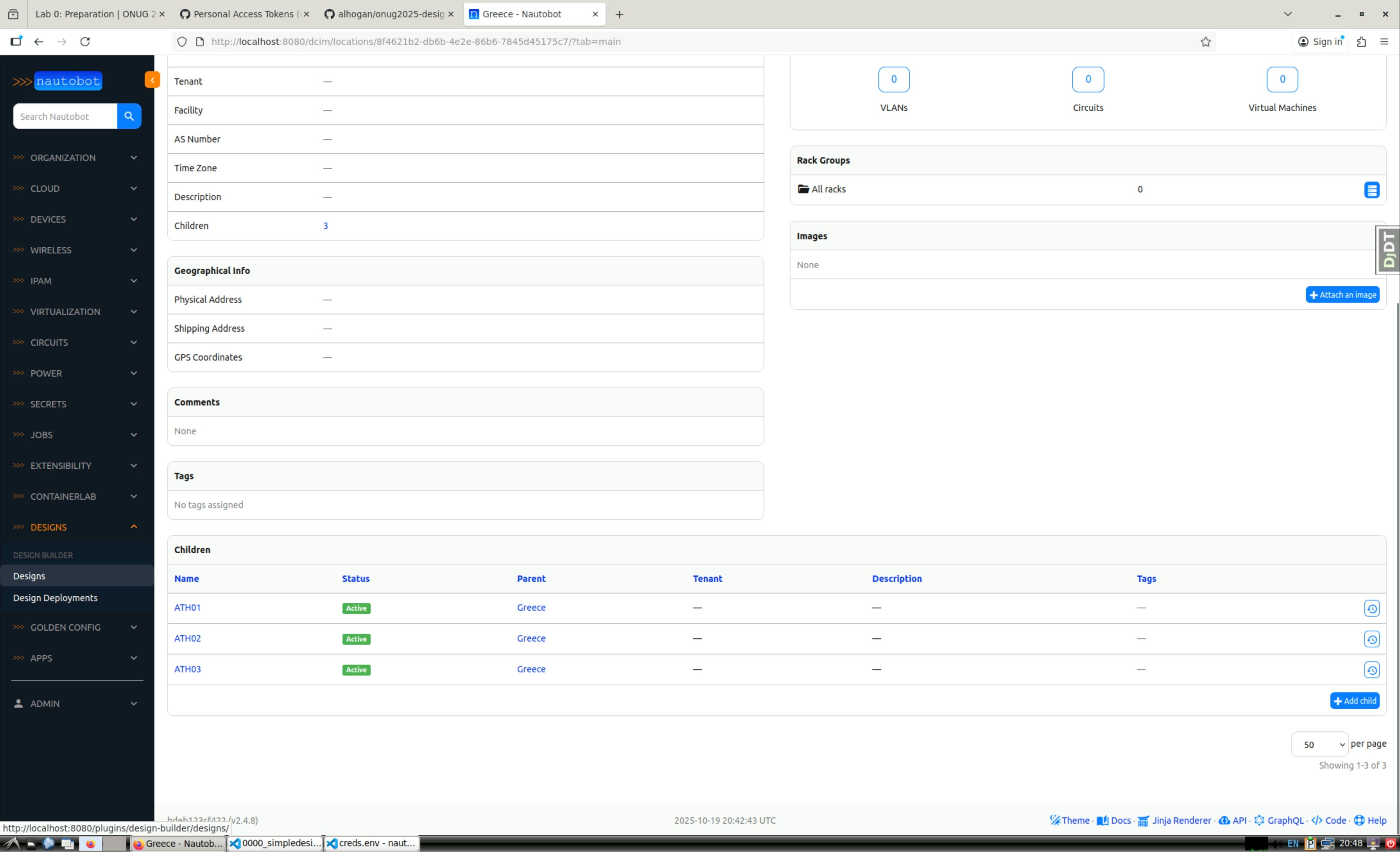Select Design Deployments in sidebar
1400x852 pixels.
coord(55,598)
